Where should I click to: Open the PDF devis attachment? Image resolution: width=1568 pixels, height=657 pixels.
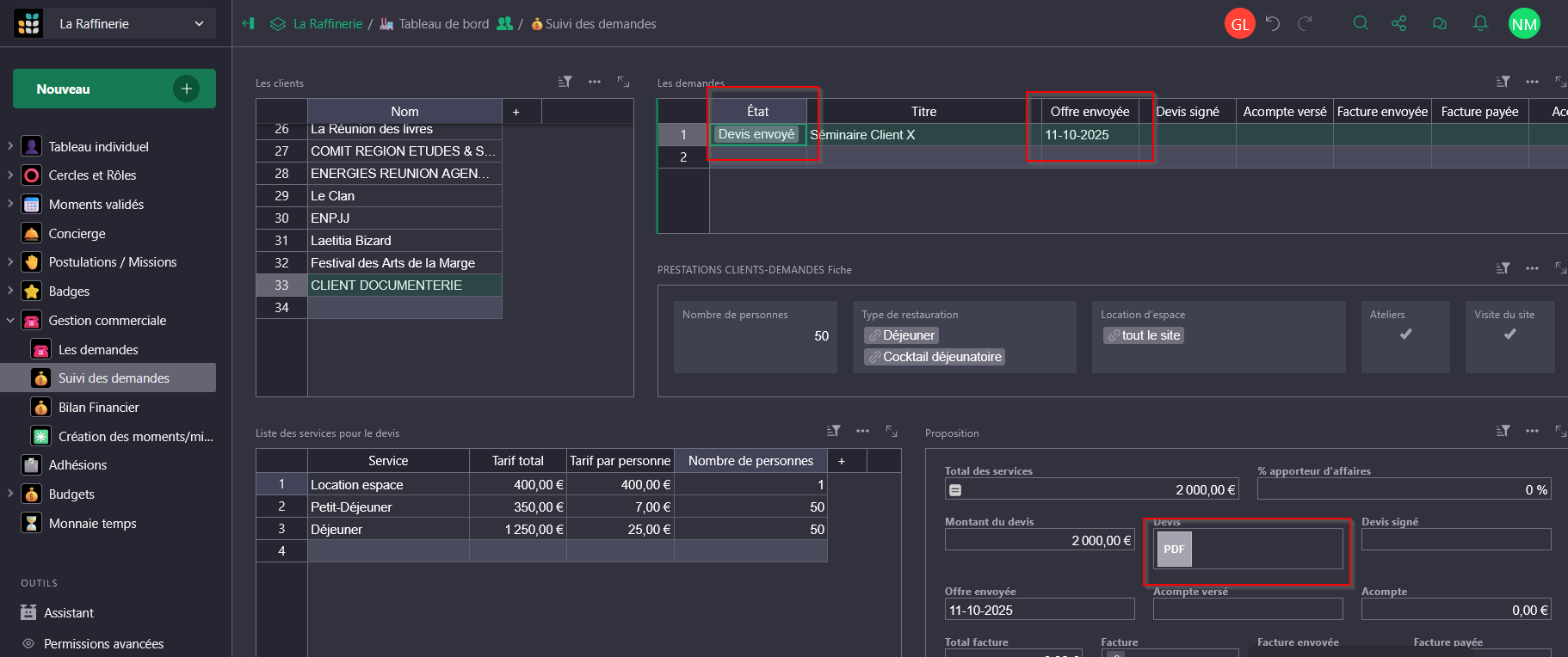click(1174, 549)
